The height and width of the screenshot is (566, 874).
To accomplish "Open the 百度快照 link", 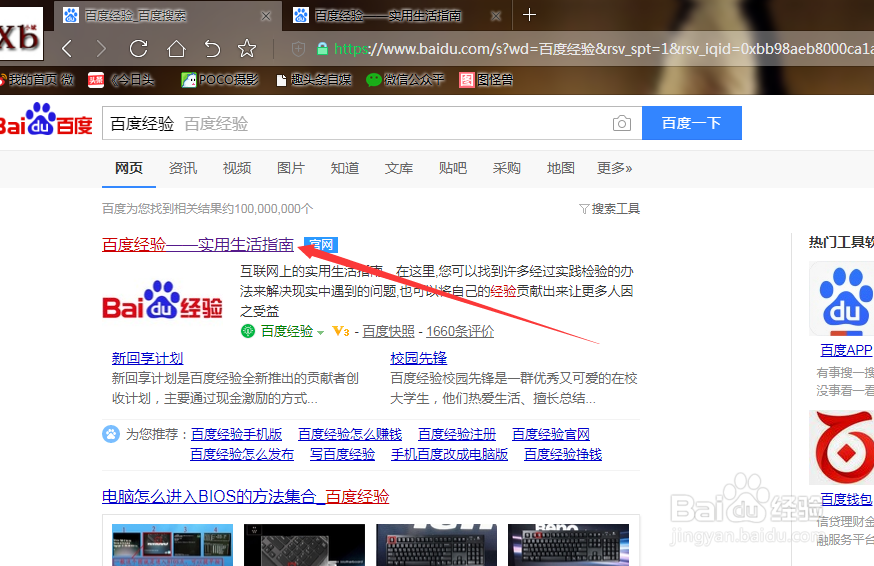I will [x=389, y=331].
